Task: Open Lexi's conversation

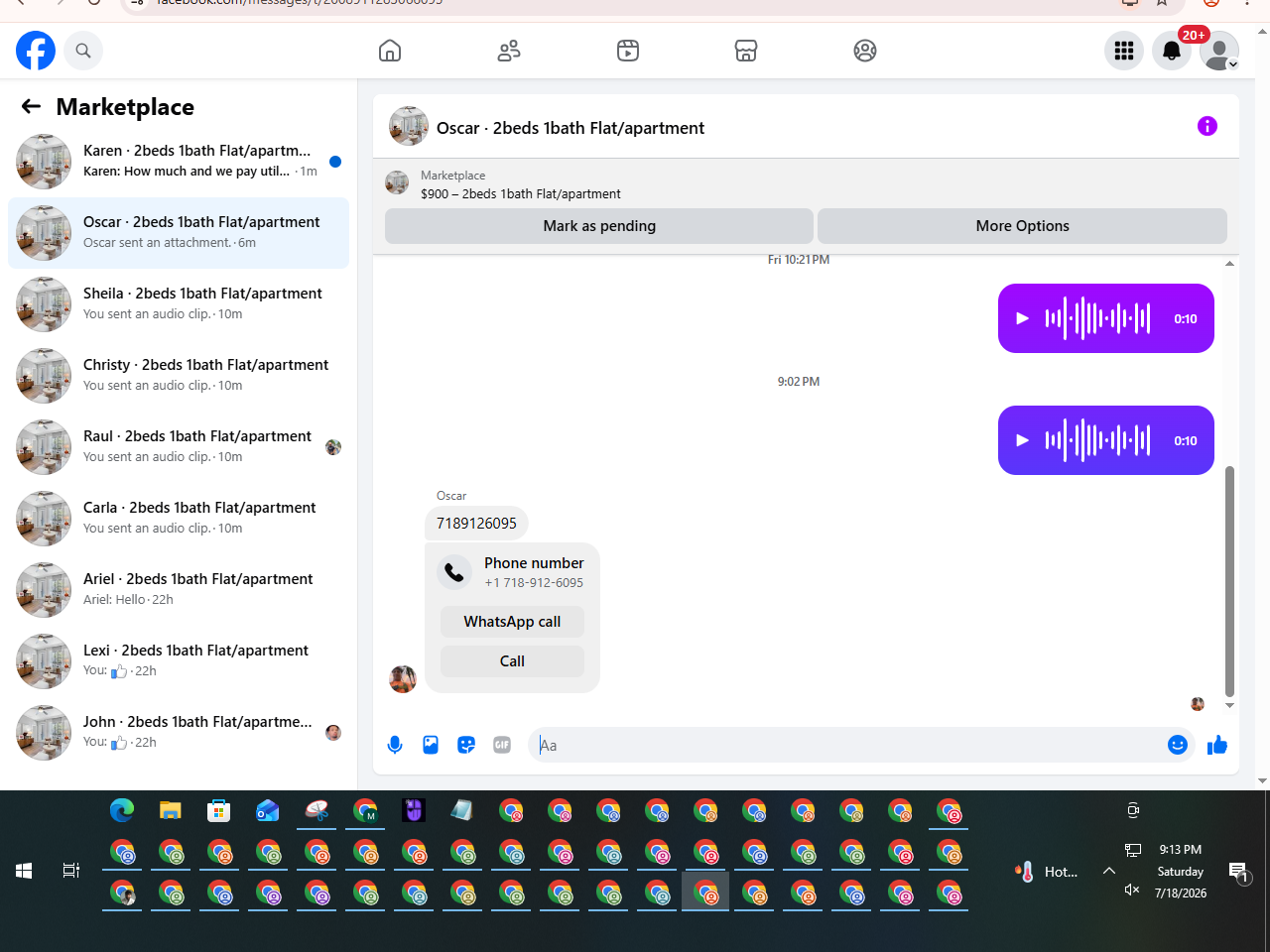Action: point(179,661)
